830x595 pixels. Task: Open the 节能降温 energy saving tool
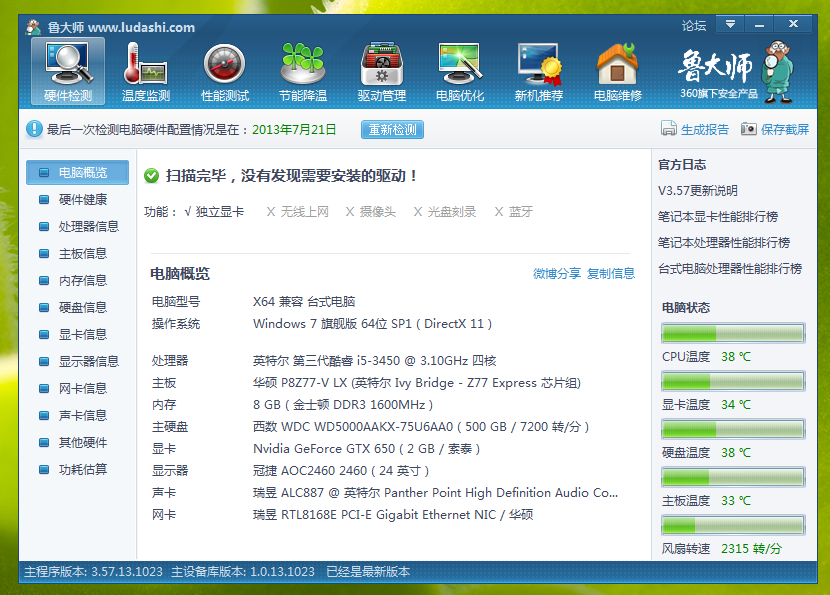click(x=303, y=71)
